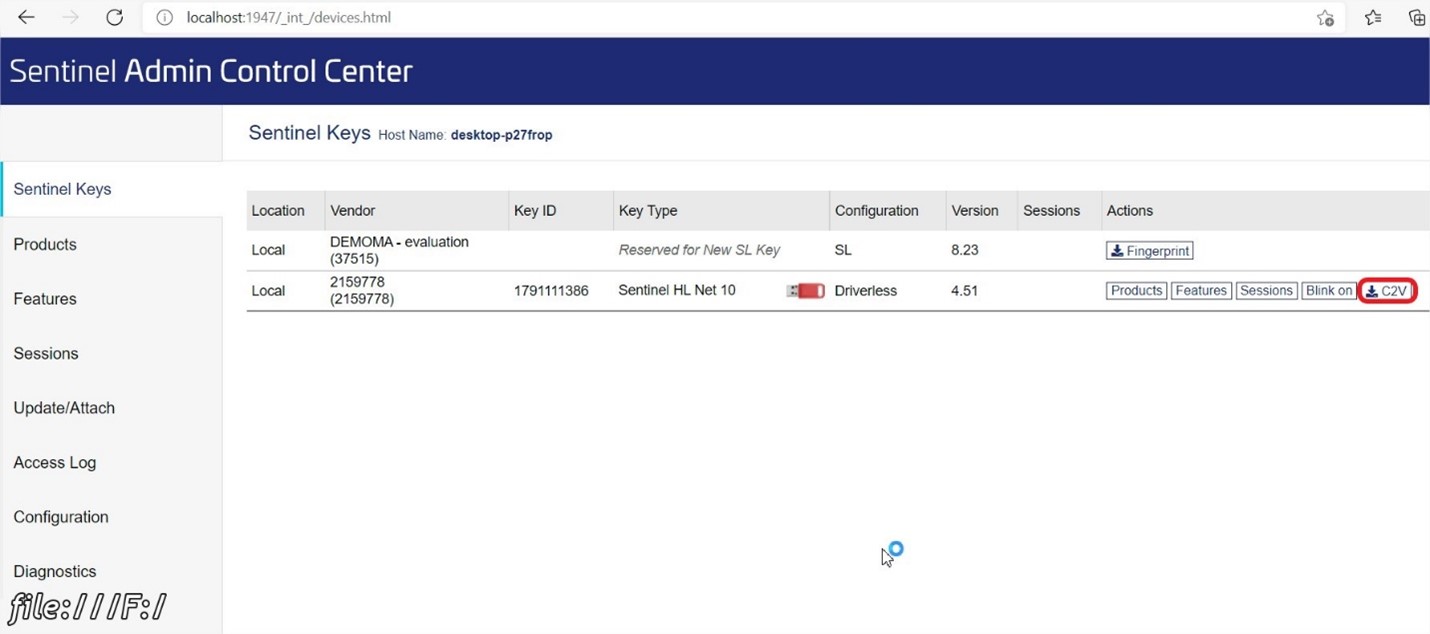Click Features button for key 1791111386

1200,291
